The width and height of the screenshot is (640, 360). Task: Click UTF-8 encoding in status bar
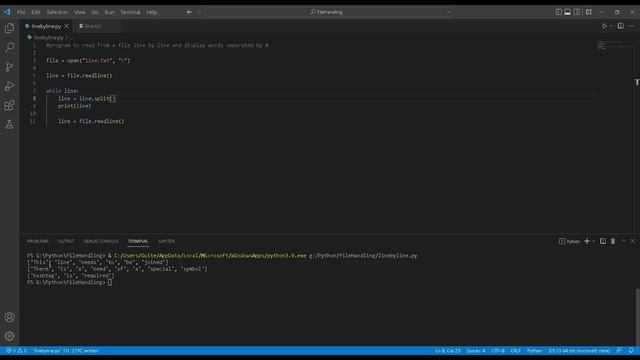(x=498, y=351)
